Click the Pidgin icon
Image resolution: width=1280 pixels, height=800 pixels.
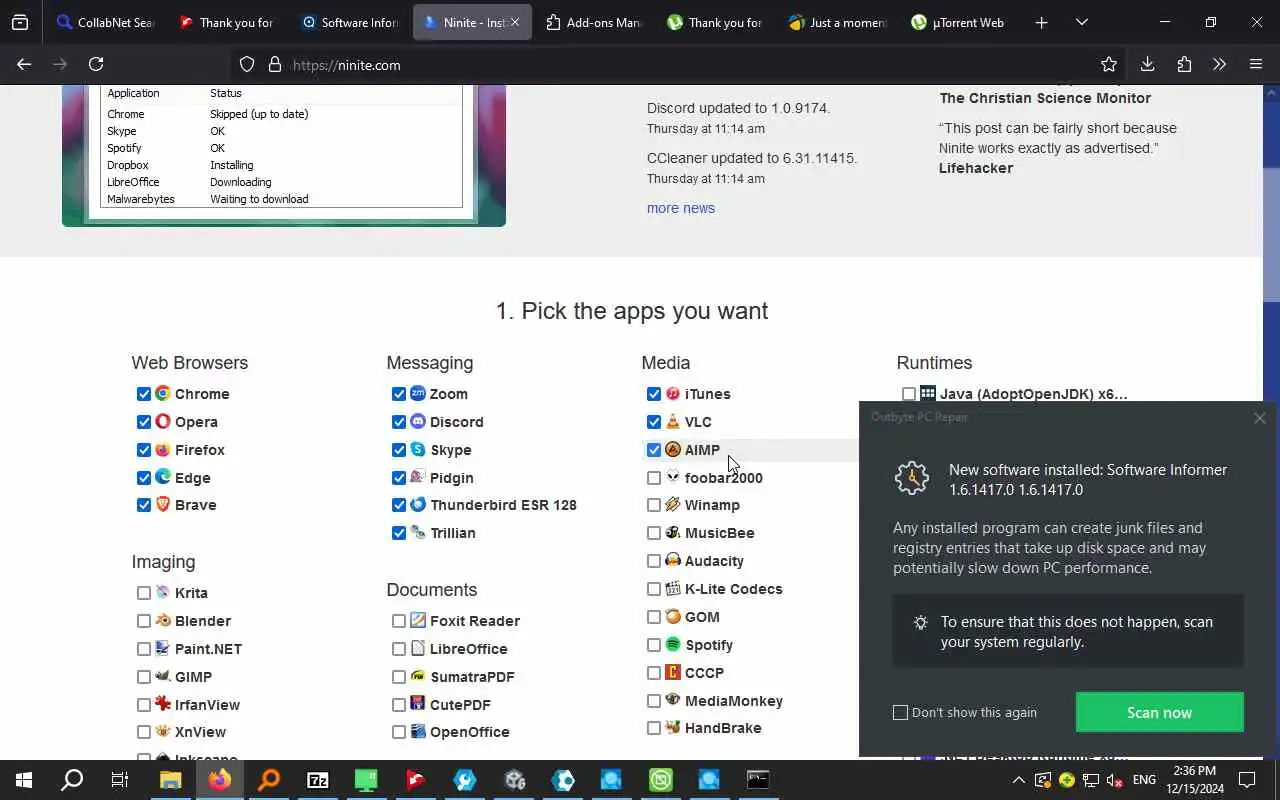(418, 478)
